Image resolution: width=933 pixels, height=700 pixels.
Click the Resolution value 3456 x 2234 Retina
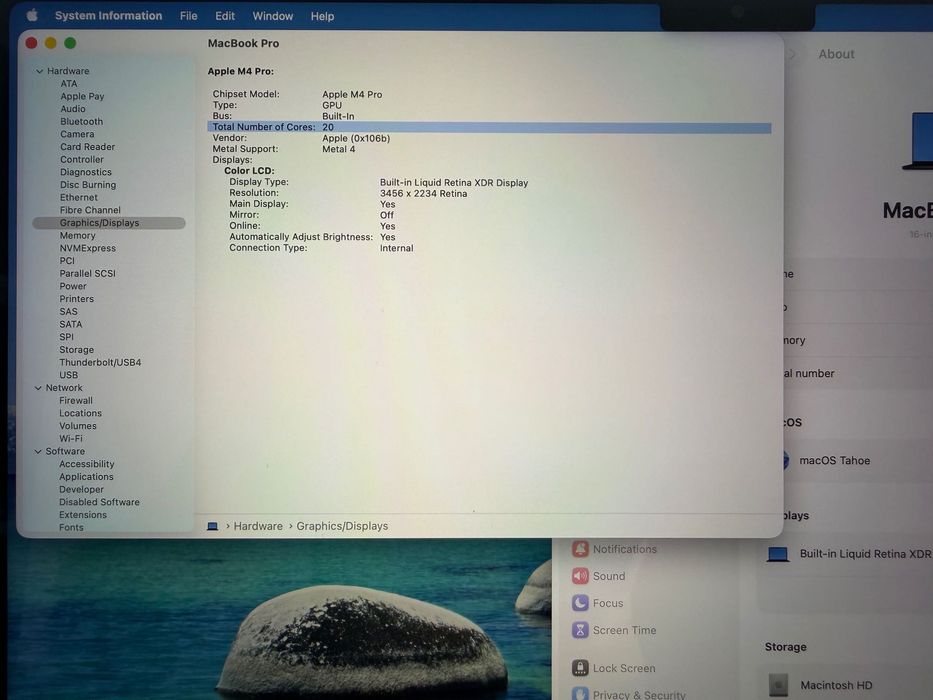(x=424, y=194)
